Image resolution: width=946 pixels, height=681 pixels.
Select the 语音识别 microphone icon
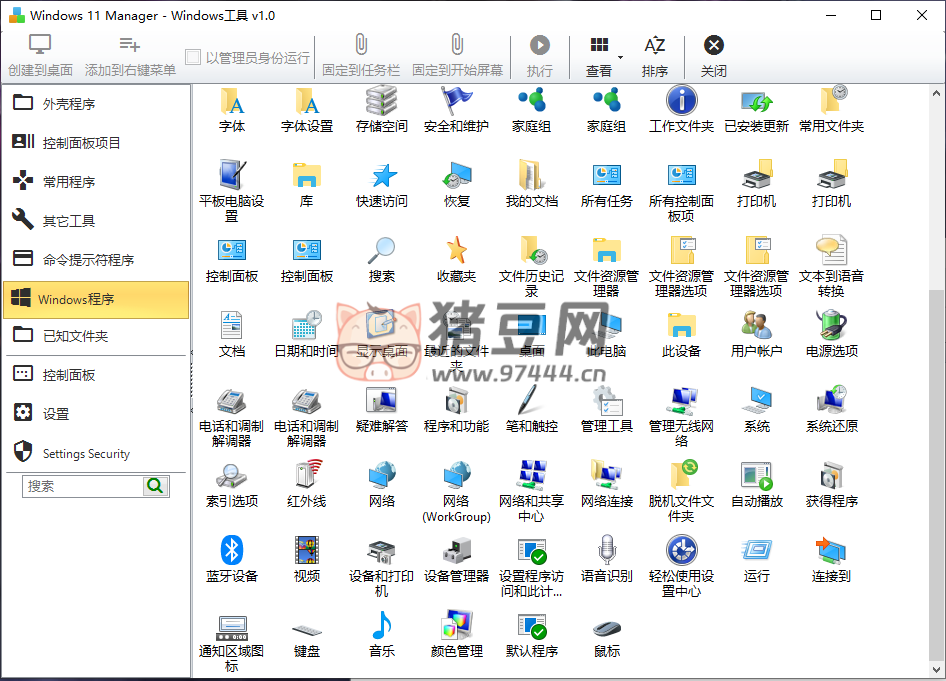click(x=606, y=551)
